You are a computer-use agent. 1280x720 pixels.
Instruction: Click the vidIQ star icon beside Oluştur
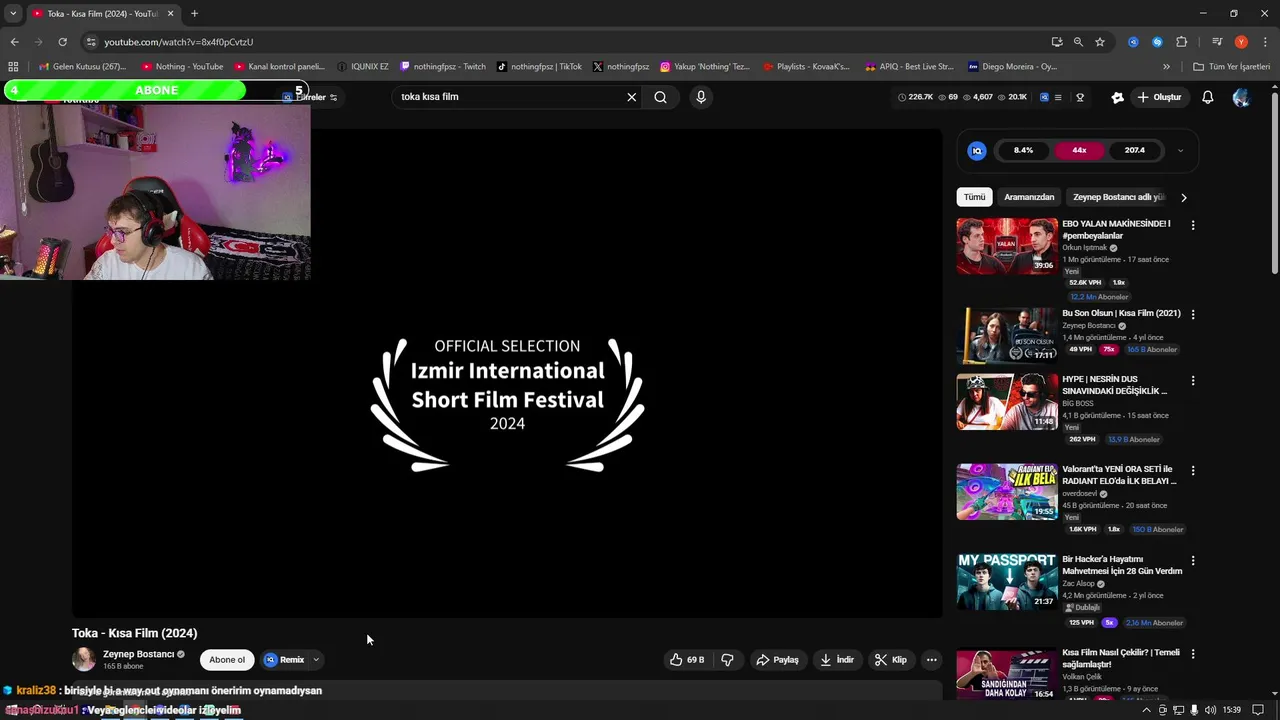point(1117,97)
